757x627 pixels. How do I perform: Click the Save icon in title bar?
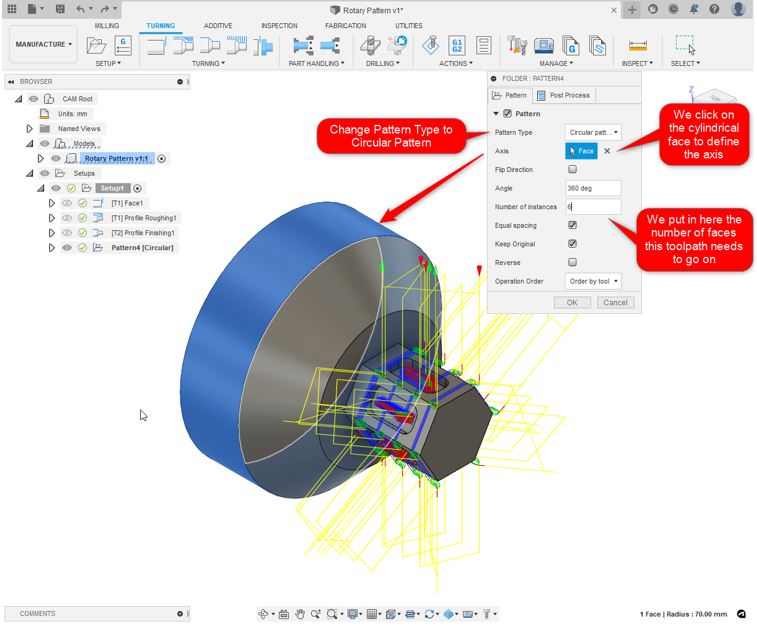click(60, 9)
